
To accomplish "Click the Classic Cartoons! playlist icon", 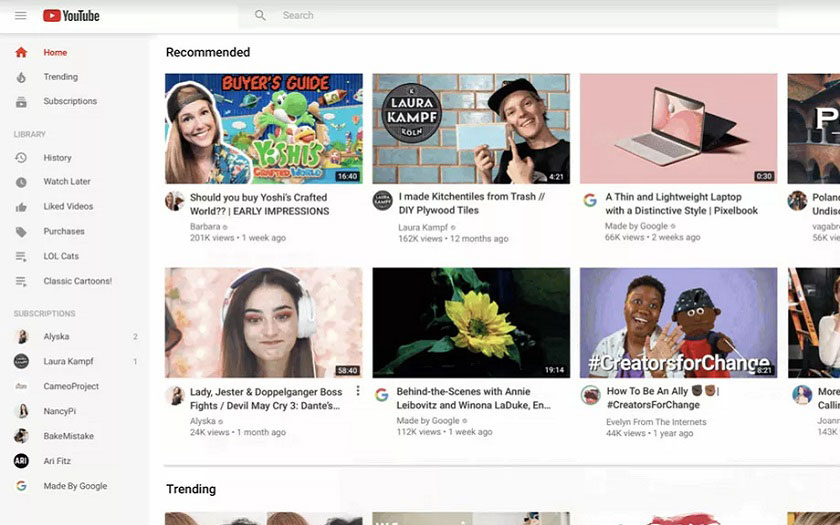I will tap(21, 281).
